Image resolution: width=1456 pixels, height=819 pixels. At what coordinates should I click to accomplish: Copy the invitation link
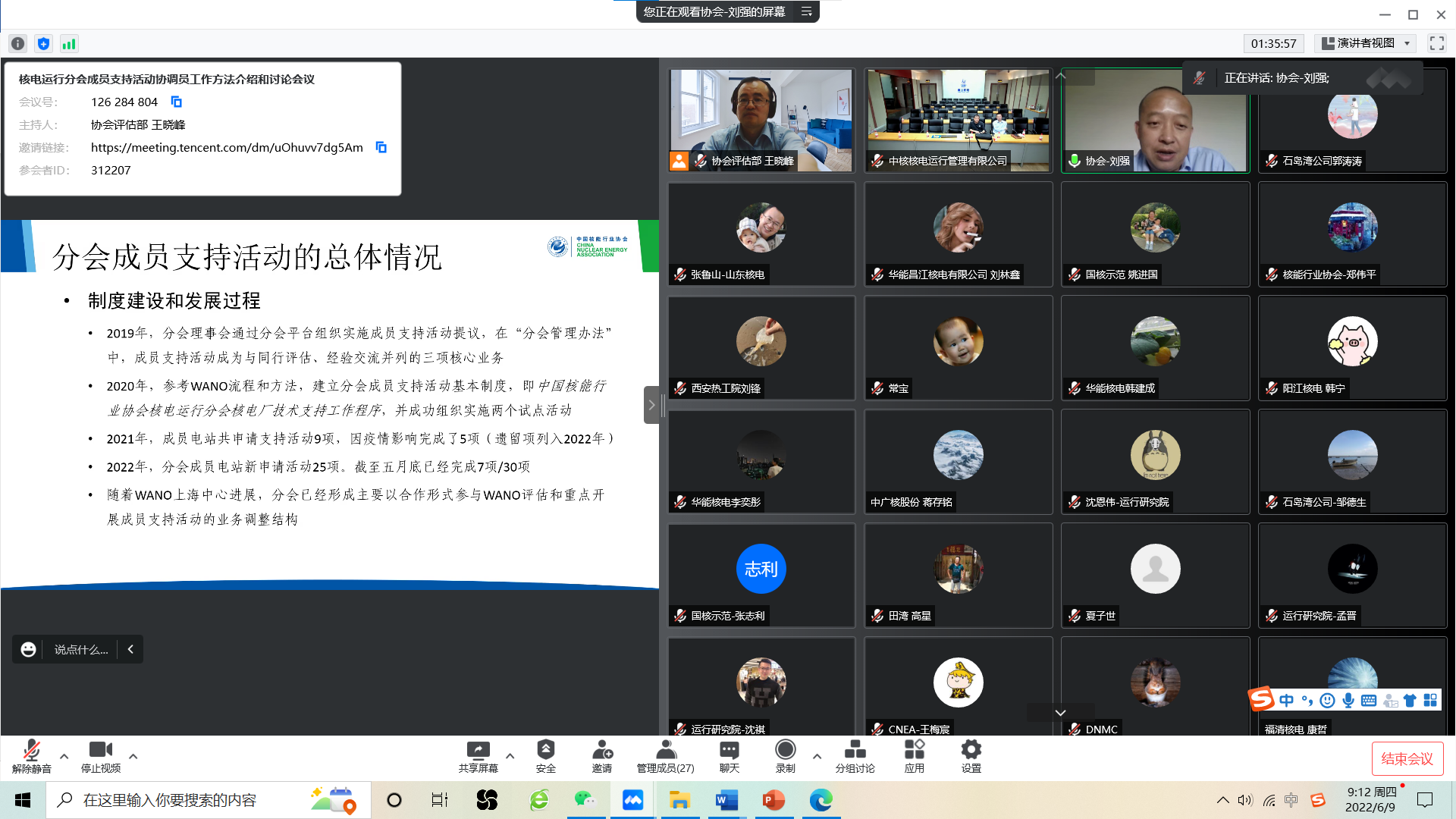click(x=381, y=147)
